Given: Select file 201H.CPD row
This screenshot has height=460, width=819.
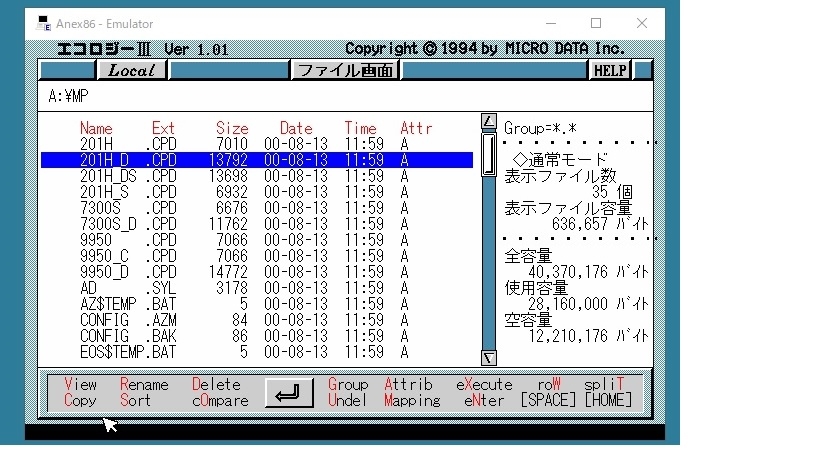Looking at the screenshot, I should (257, 144).
